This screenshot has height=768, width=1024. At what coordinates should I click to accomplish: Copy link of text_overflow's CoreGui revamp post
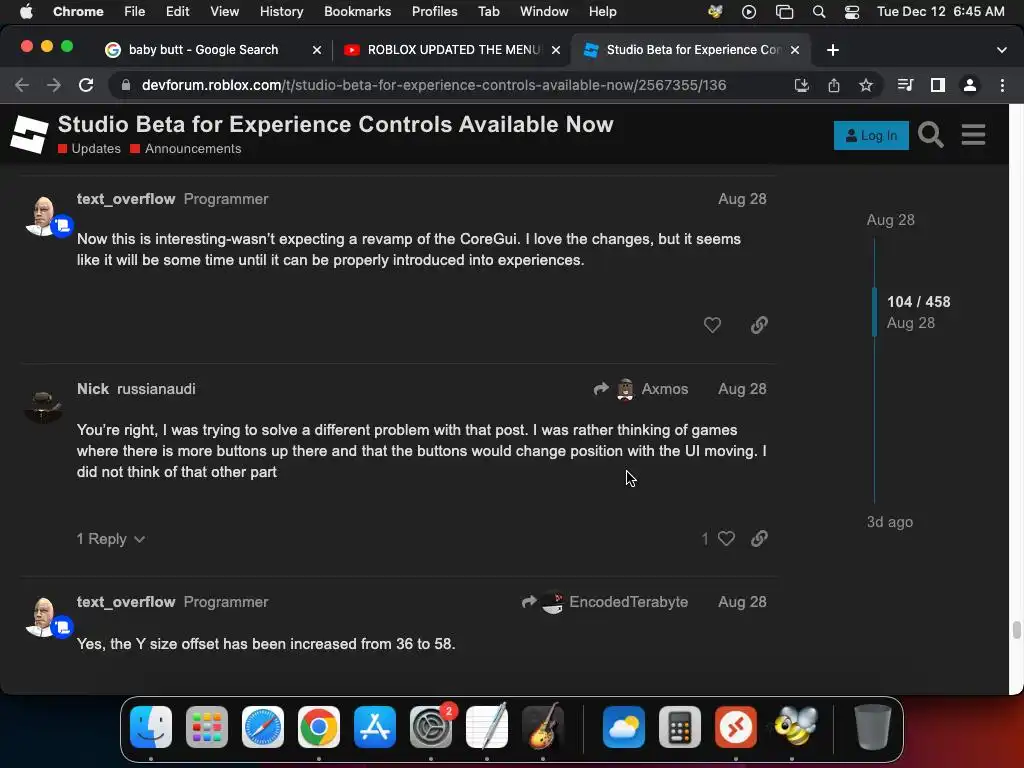click(759, 325)
